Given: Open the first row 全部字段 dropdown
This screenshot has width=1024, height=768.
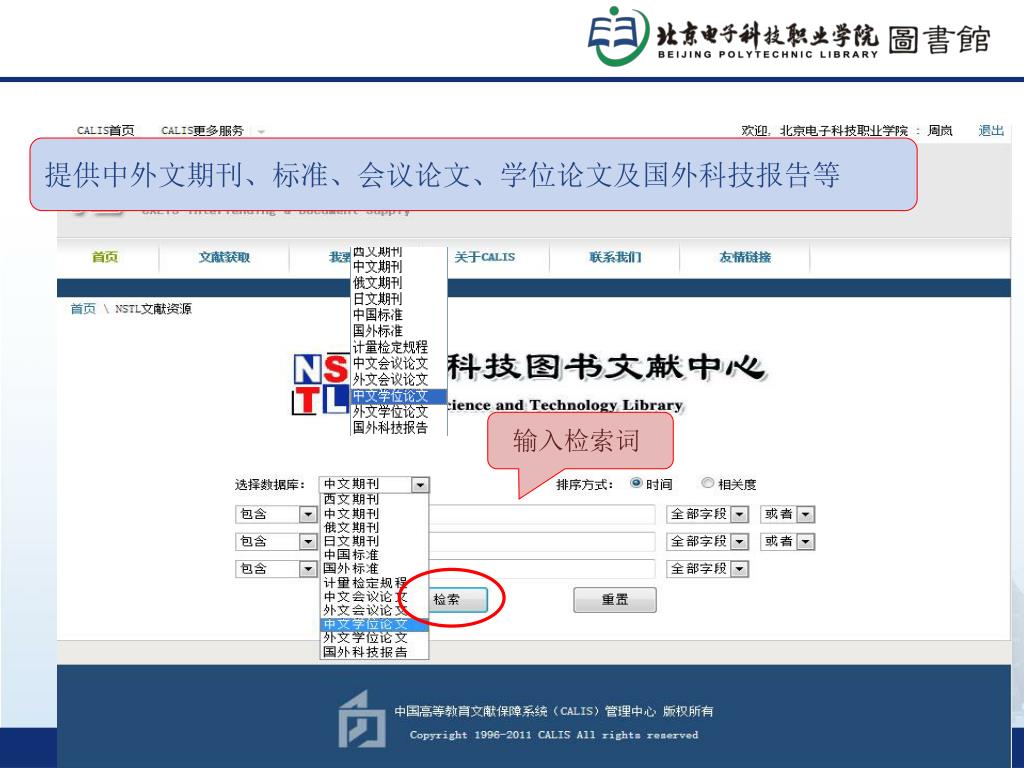Looking at the screenshot, I should (x=707, y=515).
